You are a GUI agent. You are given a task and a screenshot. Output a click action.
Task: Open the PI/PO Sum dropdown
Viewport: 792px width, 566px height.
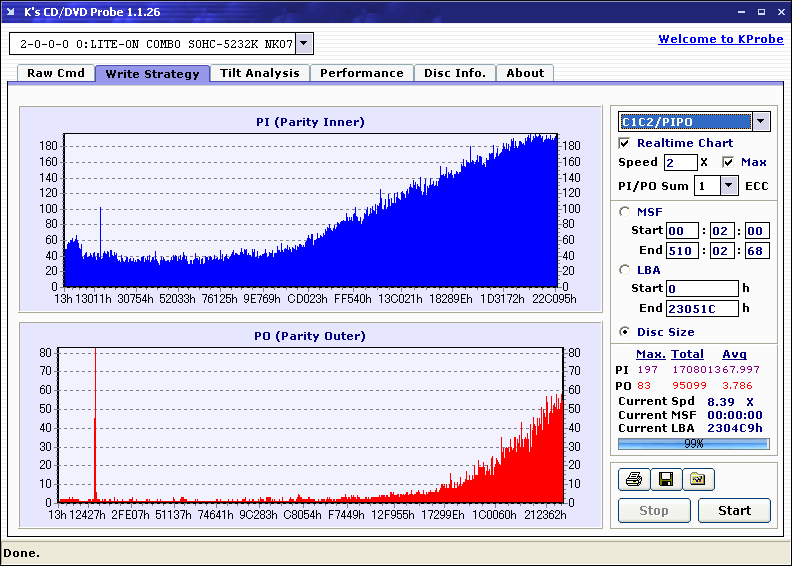pyautogui.click(x=728, y=186)
